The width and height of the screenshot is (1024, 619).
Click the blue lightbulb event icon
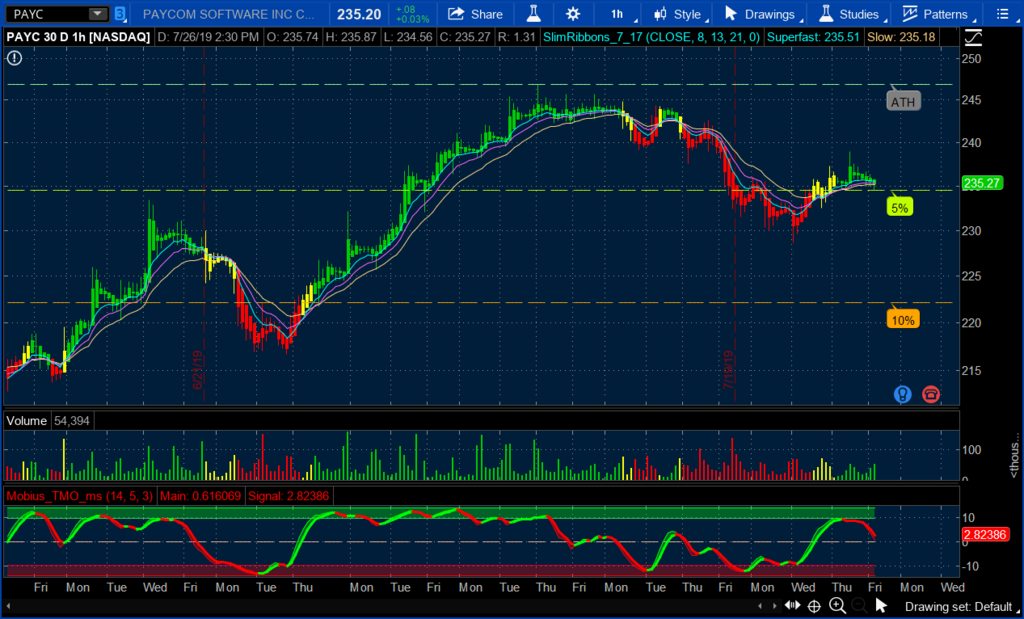(902, 394)
